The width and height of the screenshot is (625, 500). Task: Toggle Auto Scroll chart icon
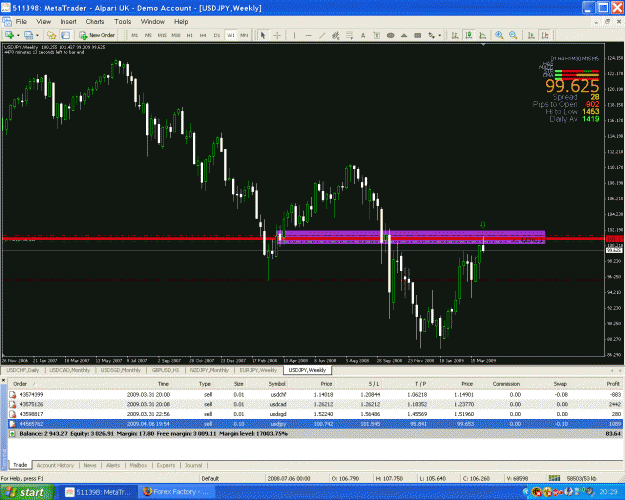point(531,35)
